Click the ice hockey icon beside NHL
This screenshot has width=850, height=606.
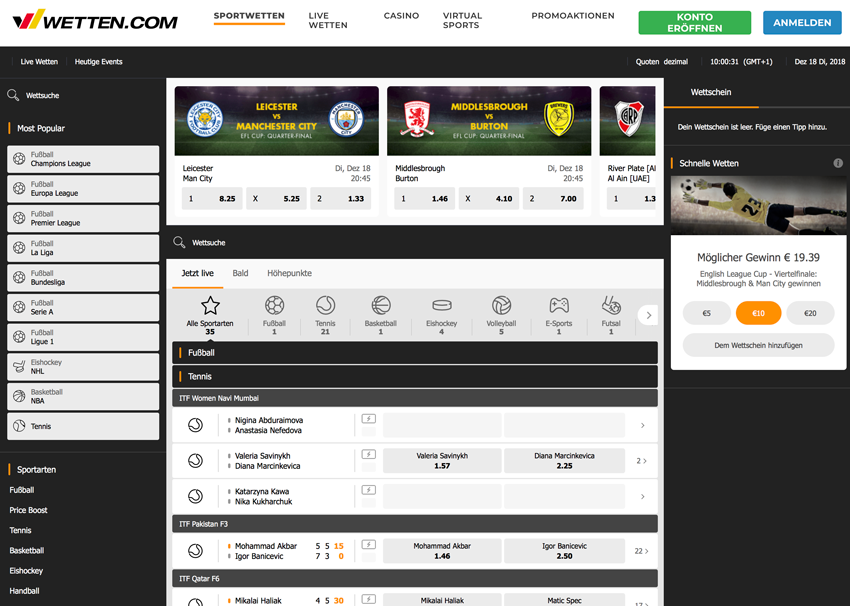[x=19, y=366]
